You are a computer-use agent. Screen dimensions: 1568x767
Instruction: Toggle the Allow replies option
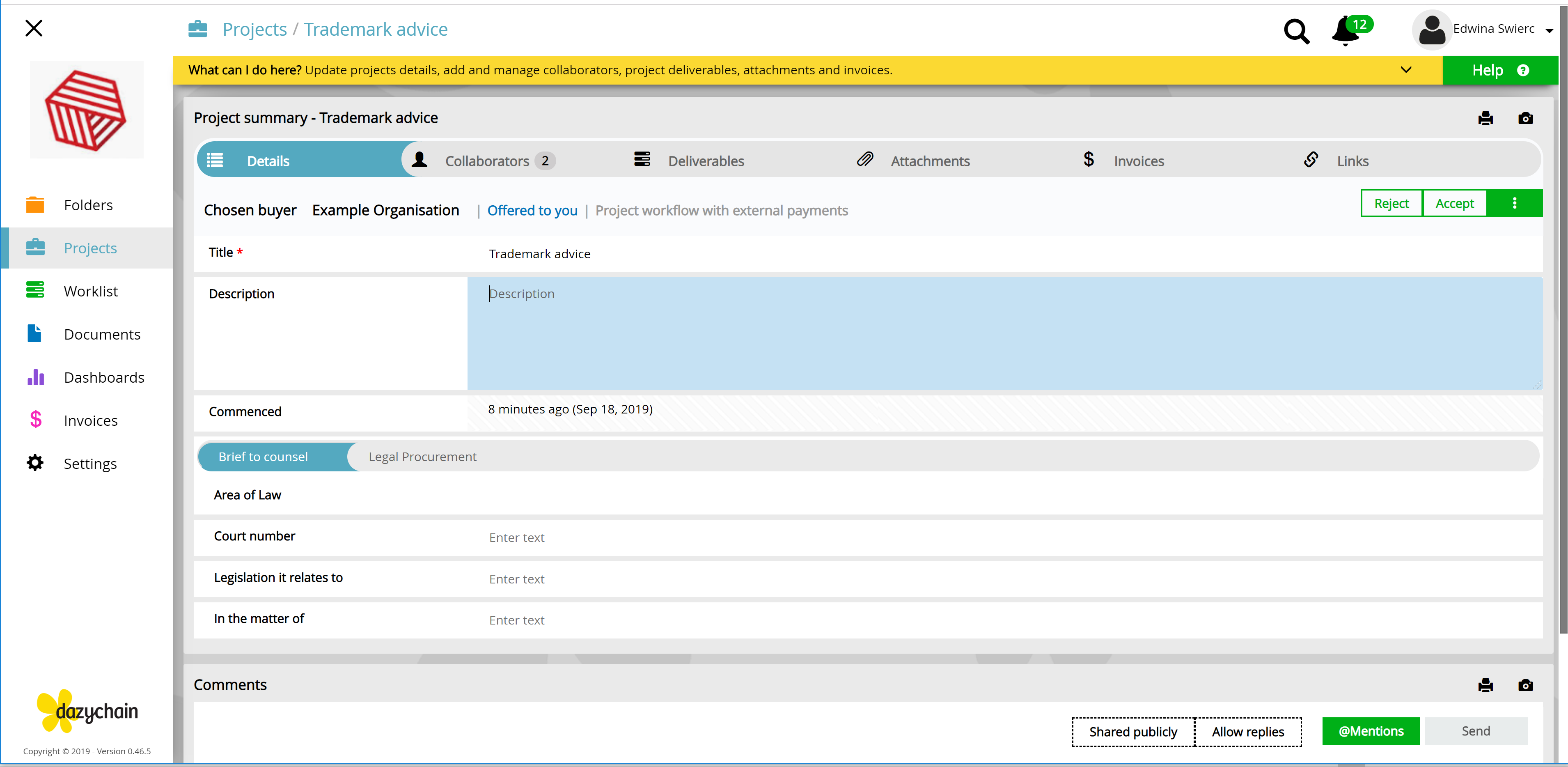point(1248,731)
